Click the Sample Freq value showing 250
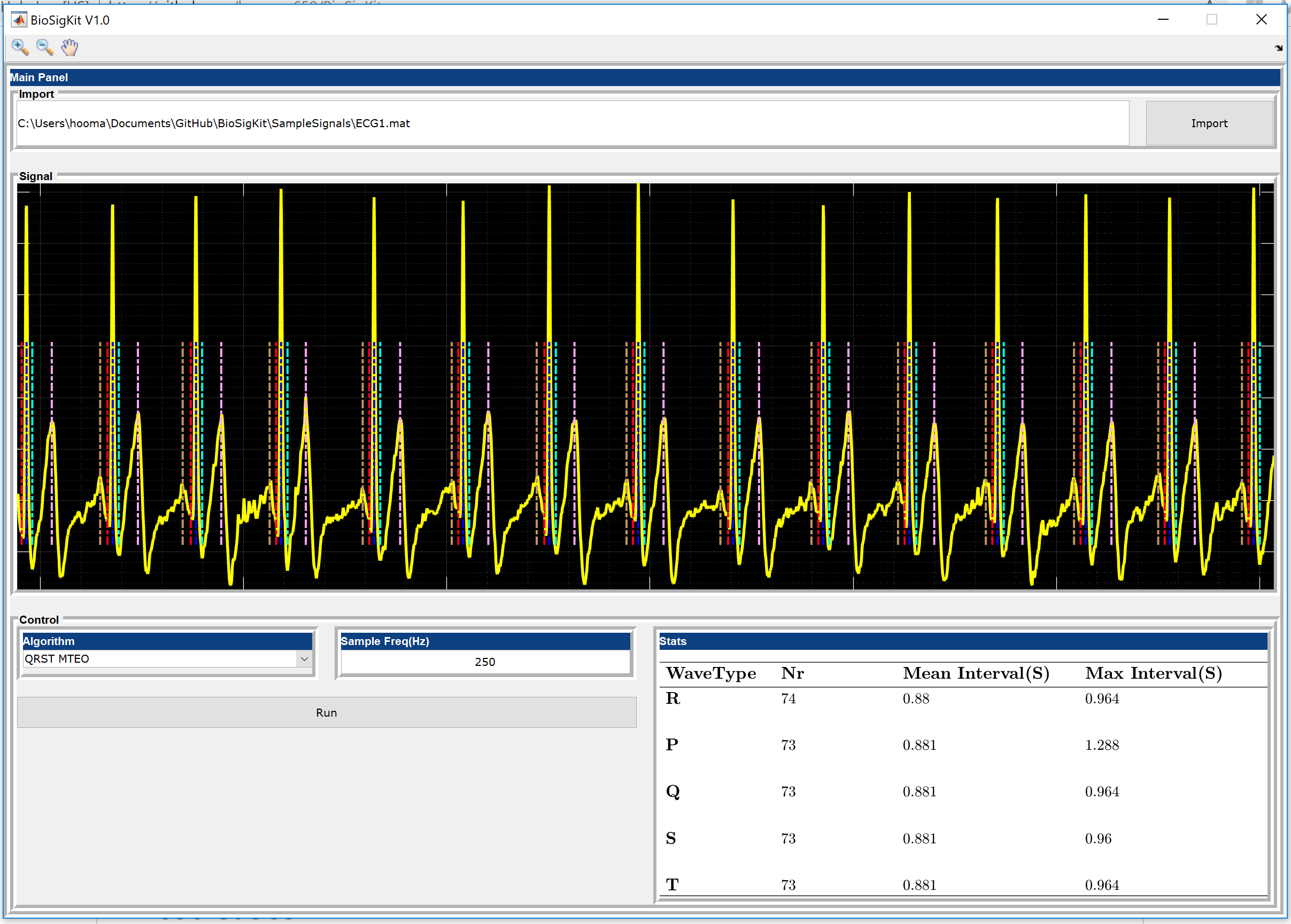Image resolution: width=1291 pixels, height=924 pixels. [x=484, y=661]
